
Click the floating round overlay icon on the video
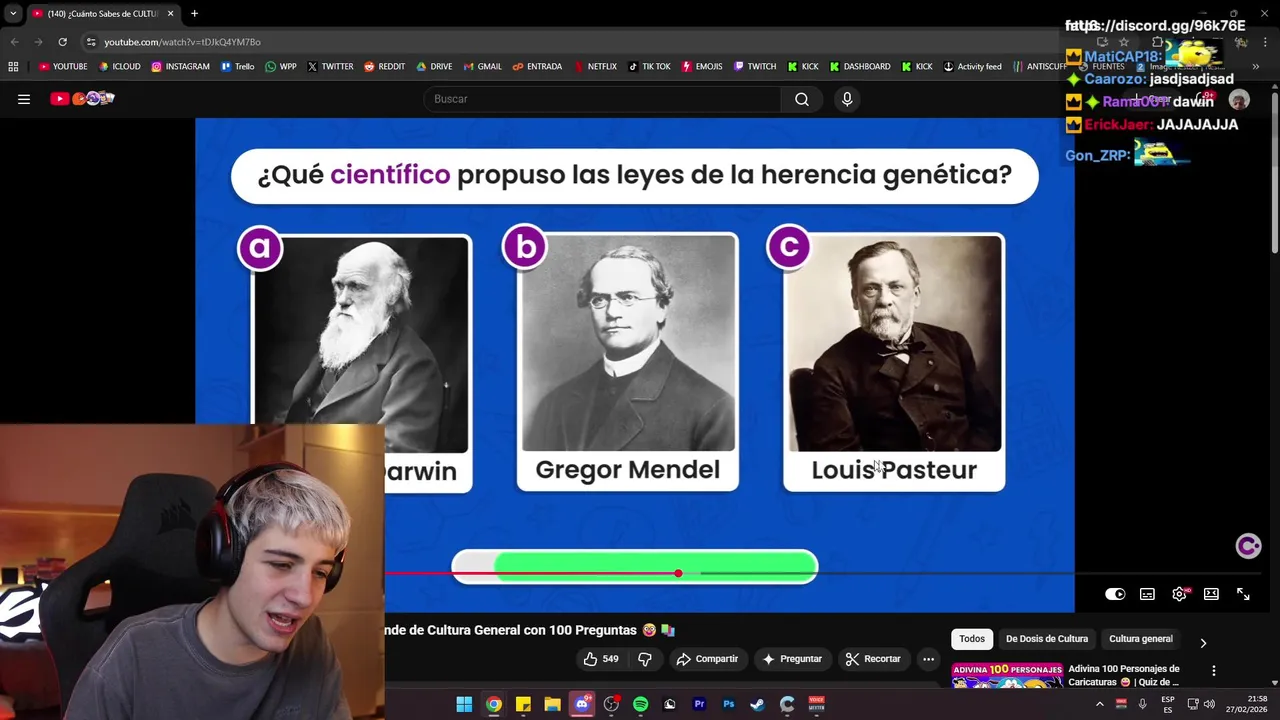1248,546
